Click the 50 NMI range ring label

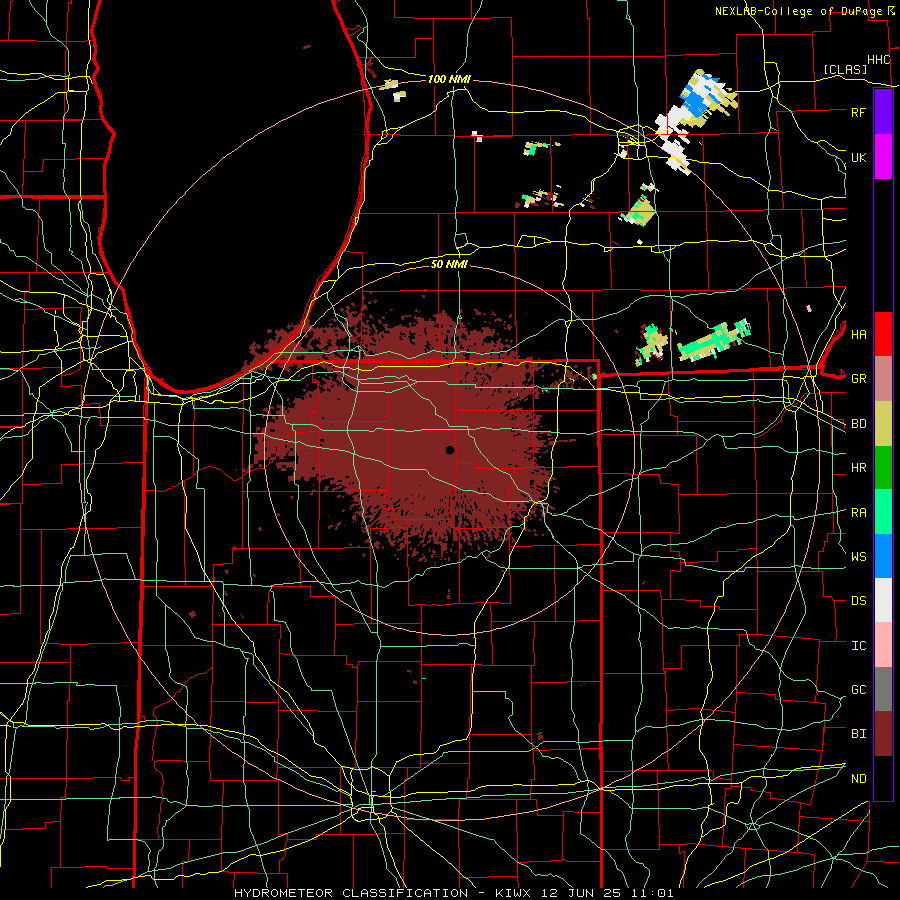449,264
